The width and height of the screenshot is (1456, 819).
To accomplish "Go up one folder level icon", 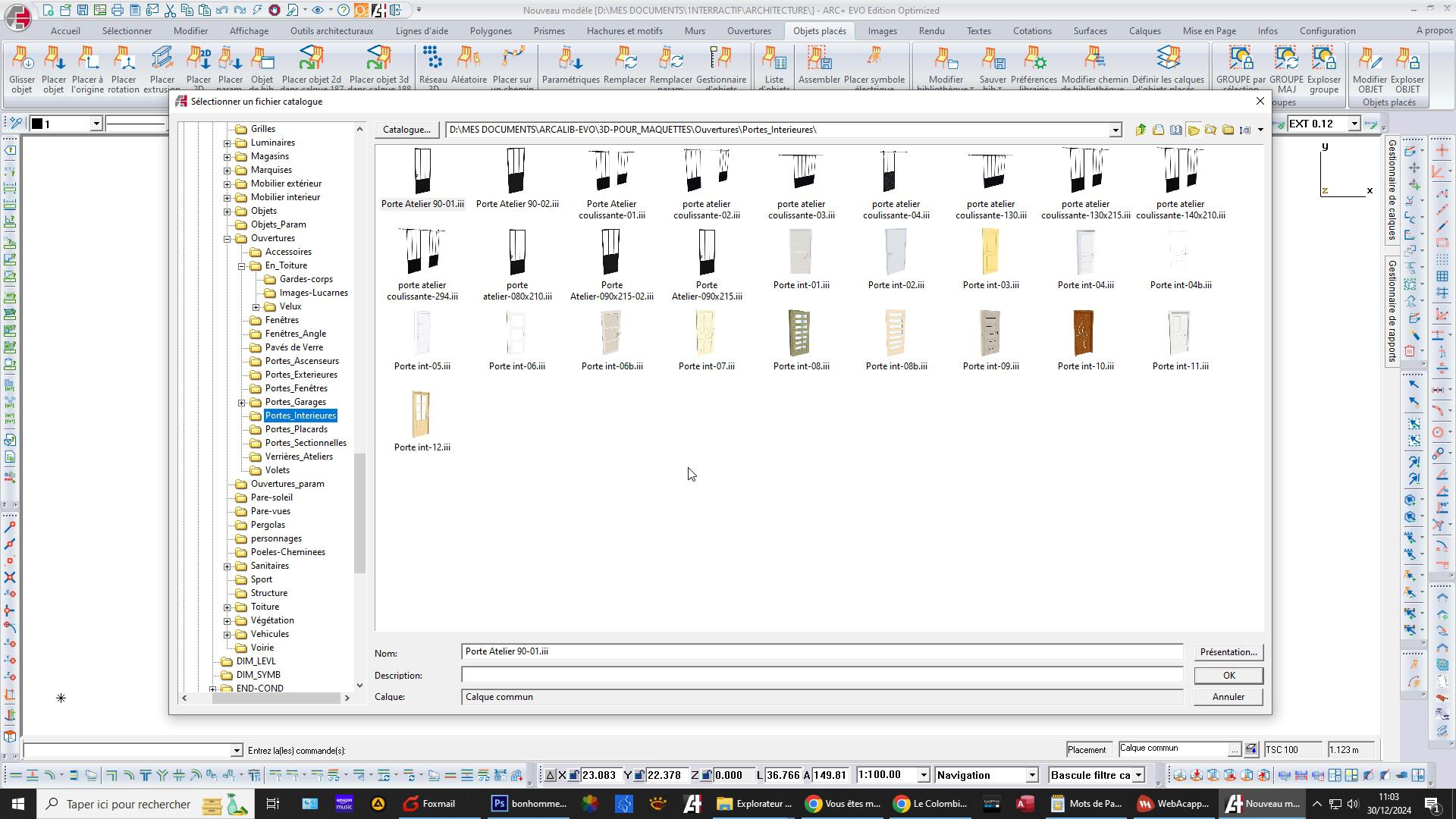I will click(1141, 130).
